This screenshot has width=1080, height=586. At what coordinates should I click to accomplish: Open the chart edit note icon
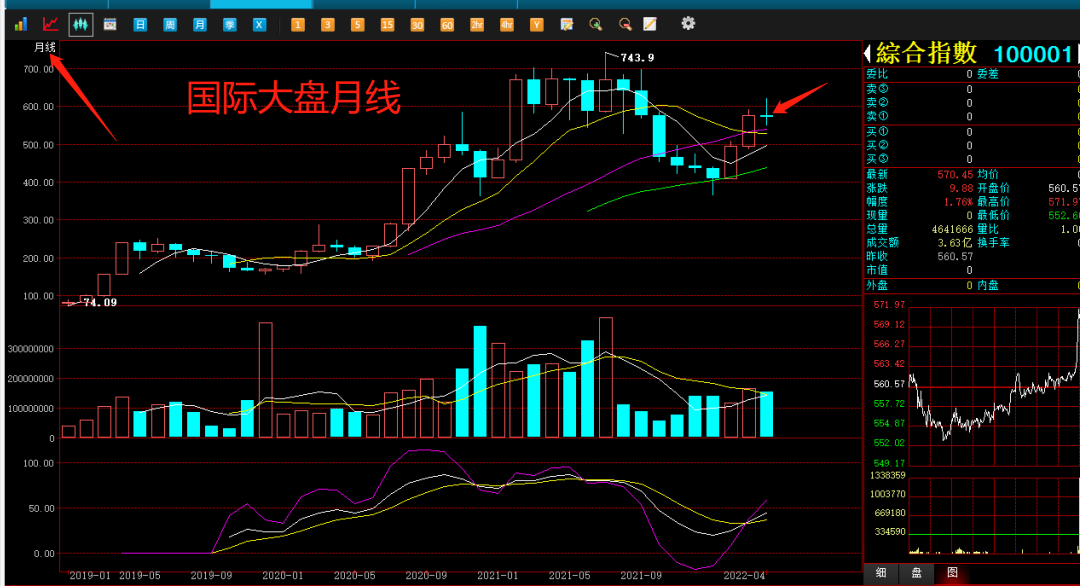pos(566,25)
